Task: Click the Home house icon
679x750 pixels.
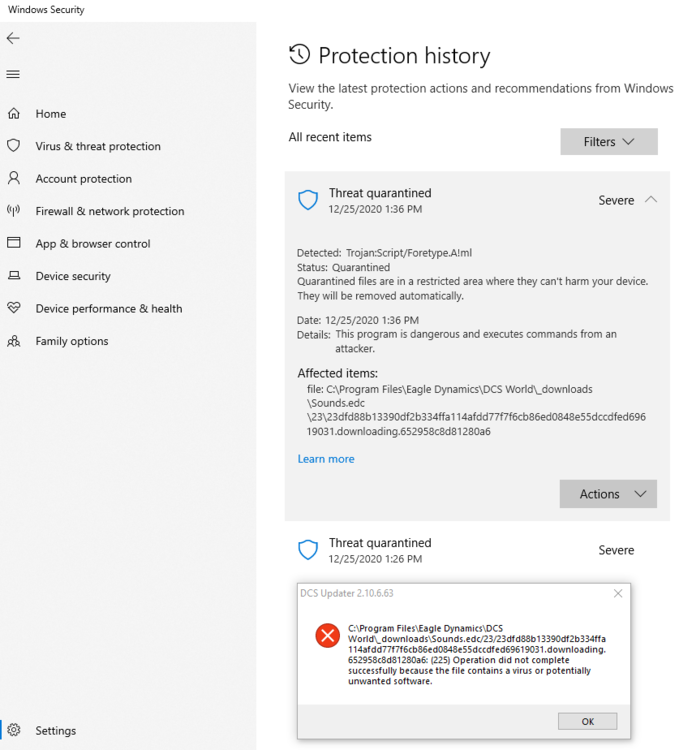Action: (x=14, y=114)
